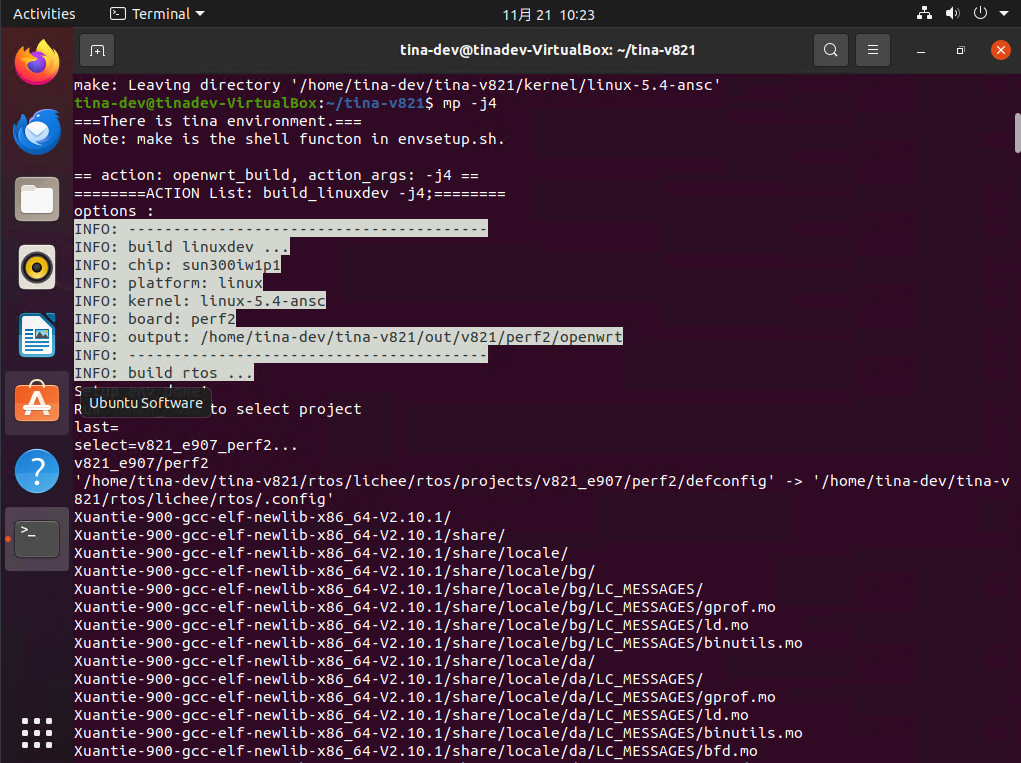Open the Help question mark icon
Viewport: 1021px width, 763px height.
point(37,471)
